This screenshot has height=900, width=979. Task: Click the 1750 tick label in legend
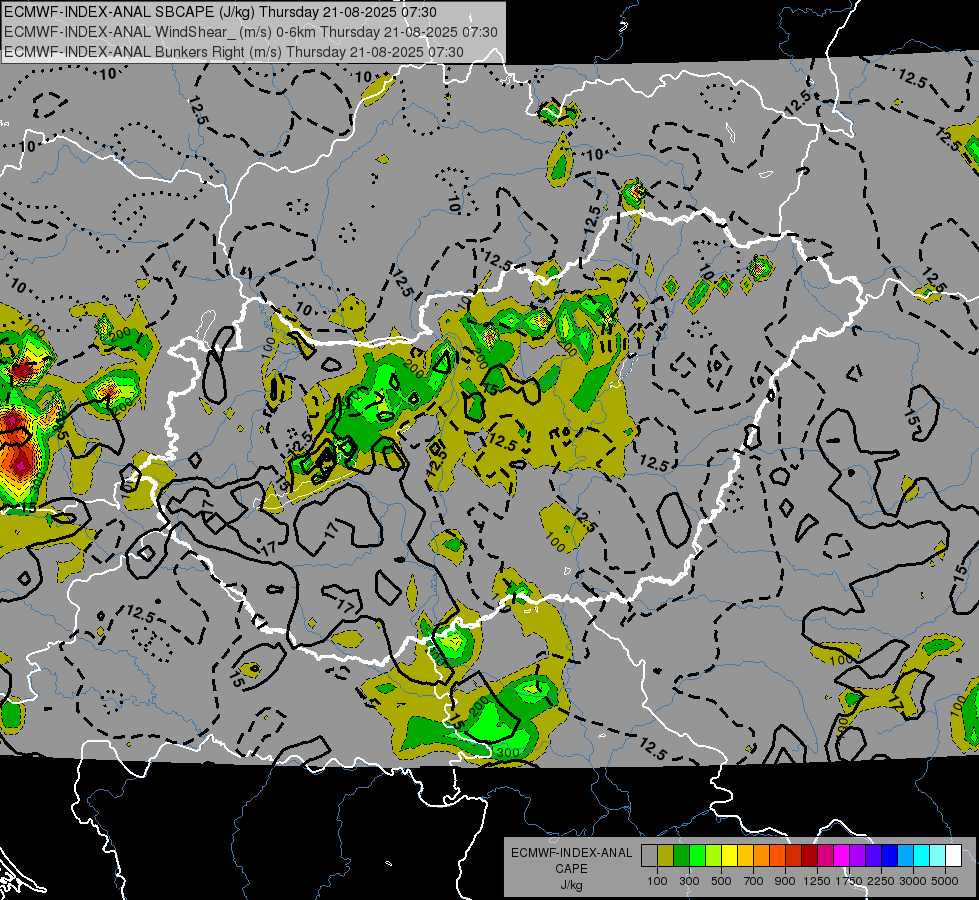[x=849, y=881]
